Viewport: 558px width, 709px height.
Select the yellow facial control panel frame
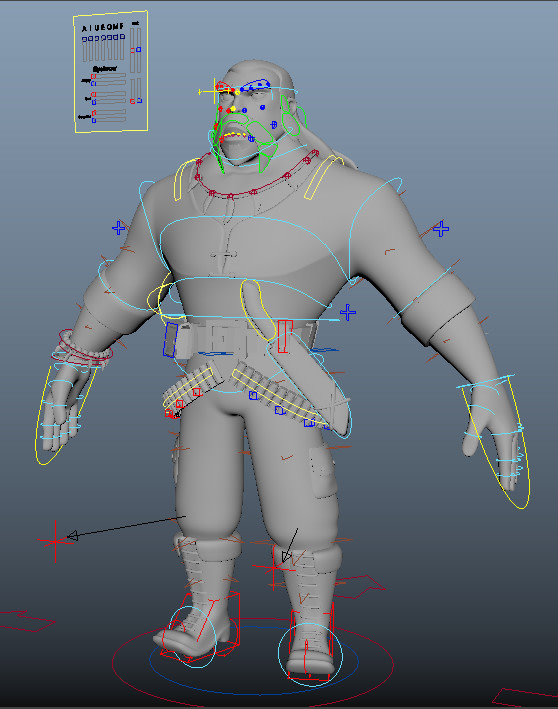point(110,71)
